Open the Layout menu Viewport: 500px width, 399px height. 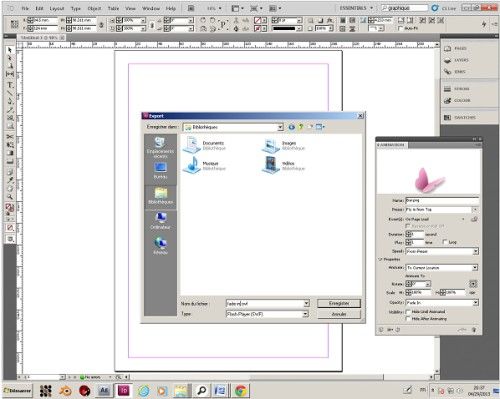57,8
